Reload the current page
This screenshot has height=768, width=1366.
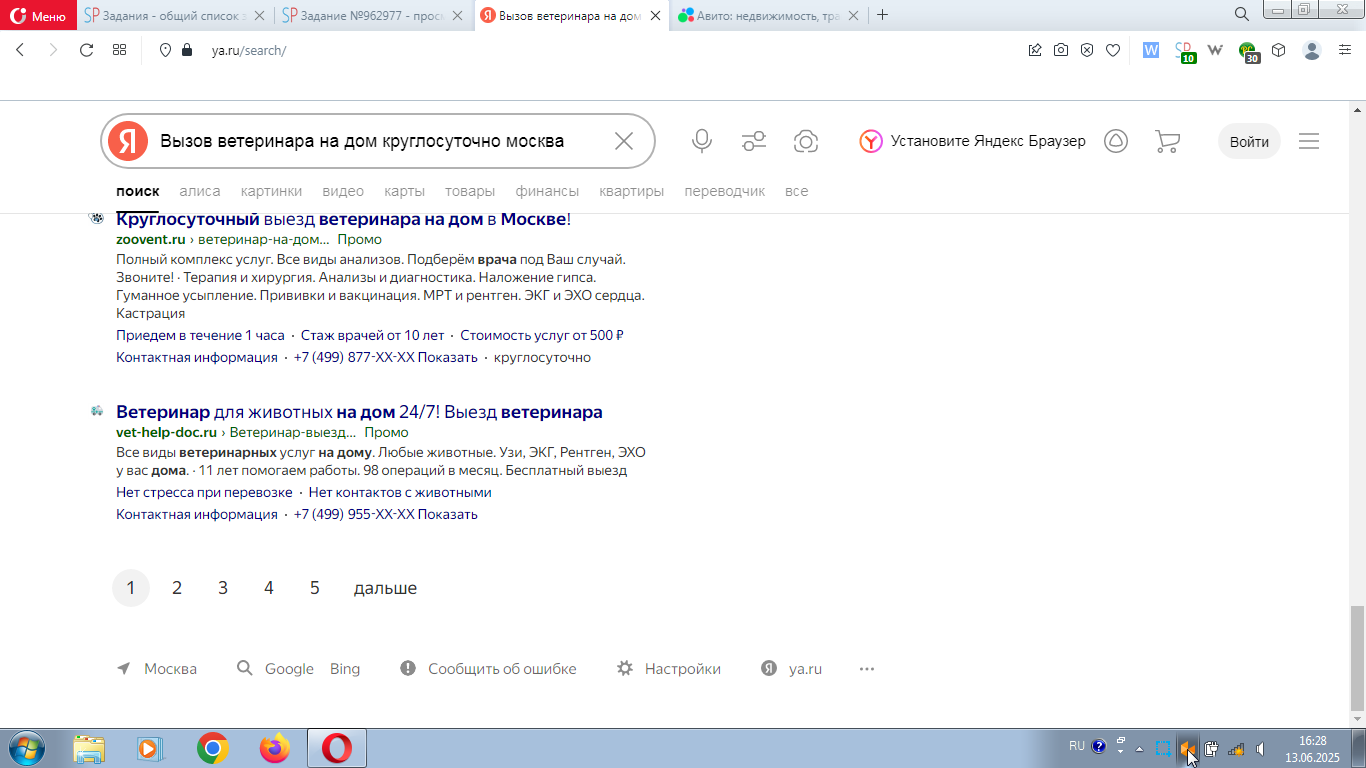click(86, 50)
